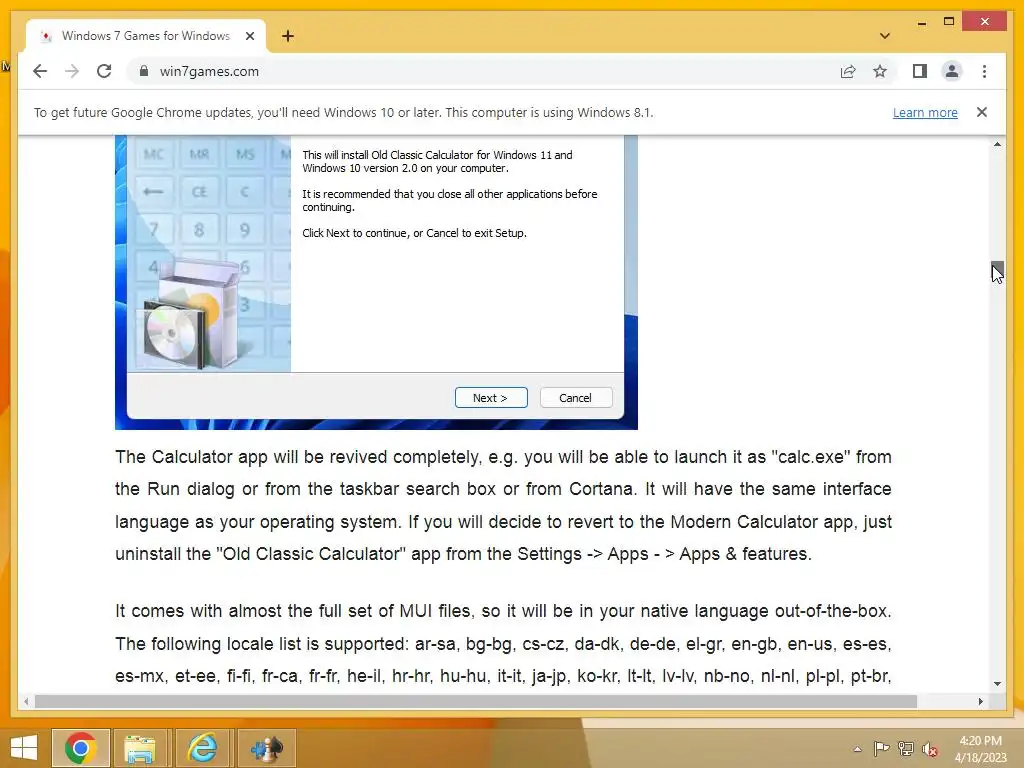Click the setup box disc graphic
Viewport: 1024px width, 768px height.
(191, 313)
